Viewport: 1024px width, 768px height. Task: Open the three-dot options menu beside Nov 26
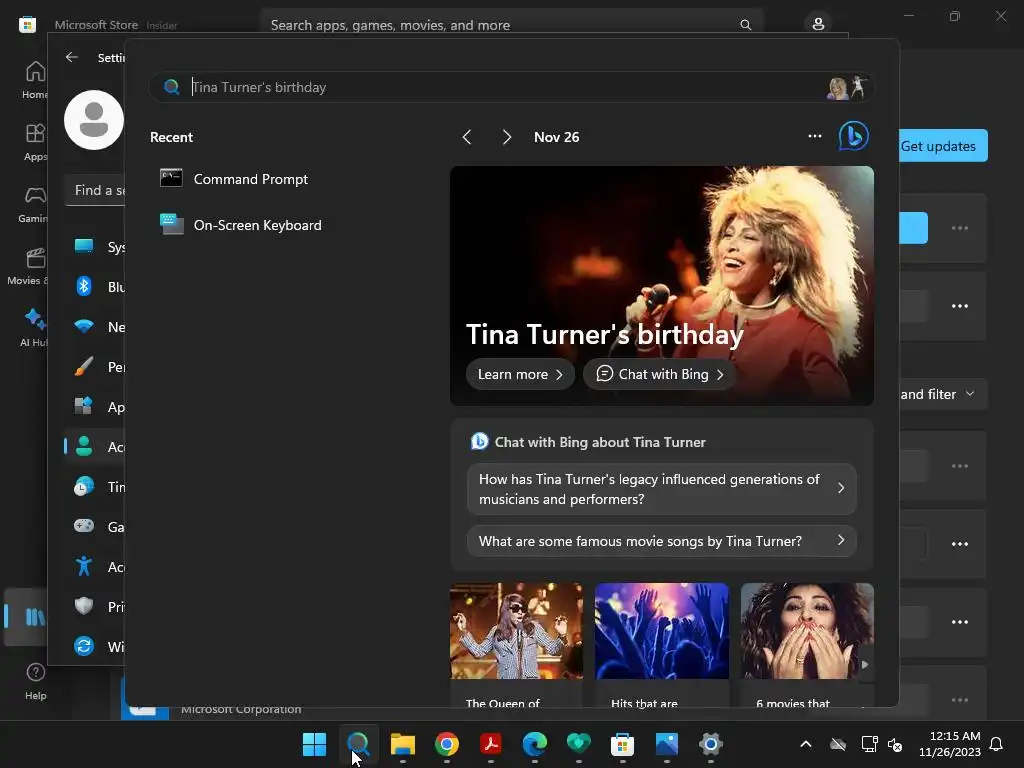[814, 136]
